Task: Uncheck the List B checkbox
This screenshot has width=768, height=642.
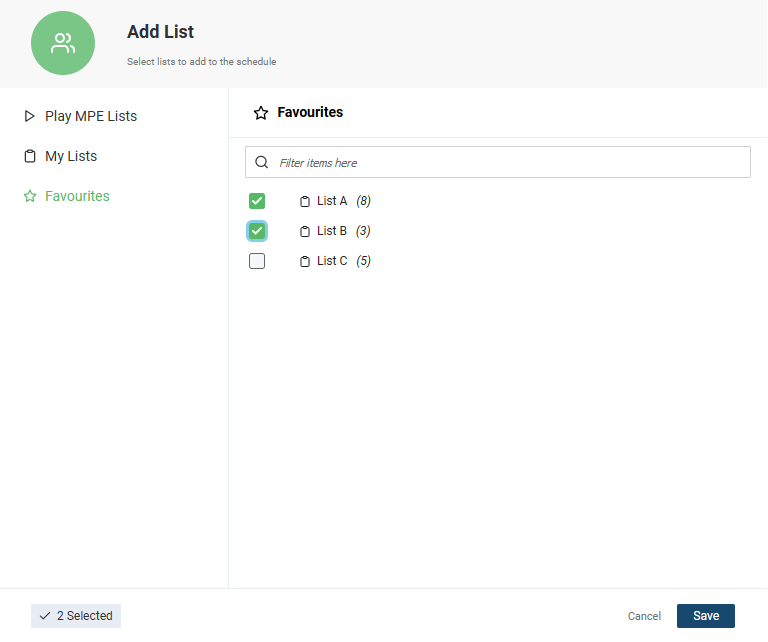Action: (257, 231)
